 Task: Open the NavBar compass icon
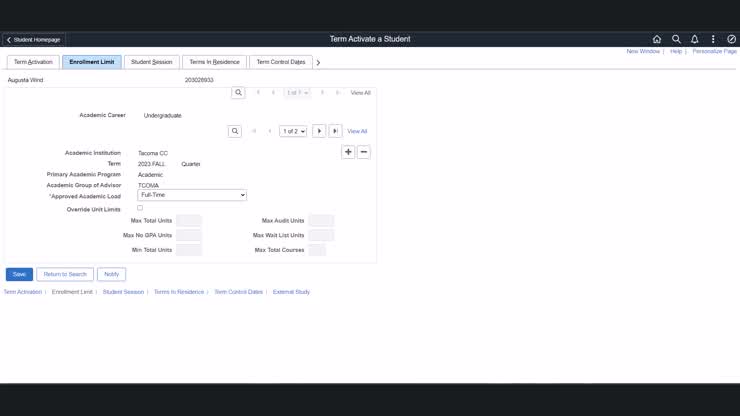tap(731, 39)
